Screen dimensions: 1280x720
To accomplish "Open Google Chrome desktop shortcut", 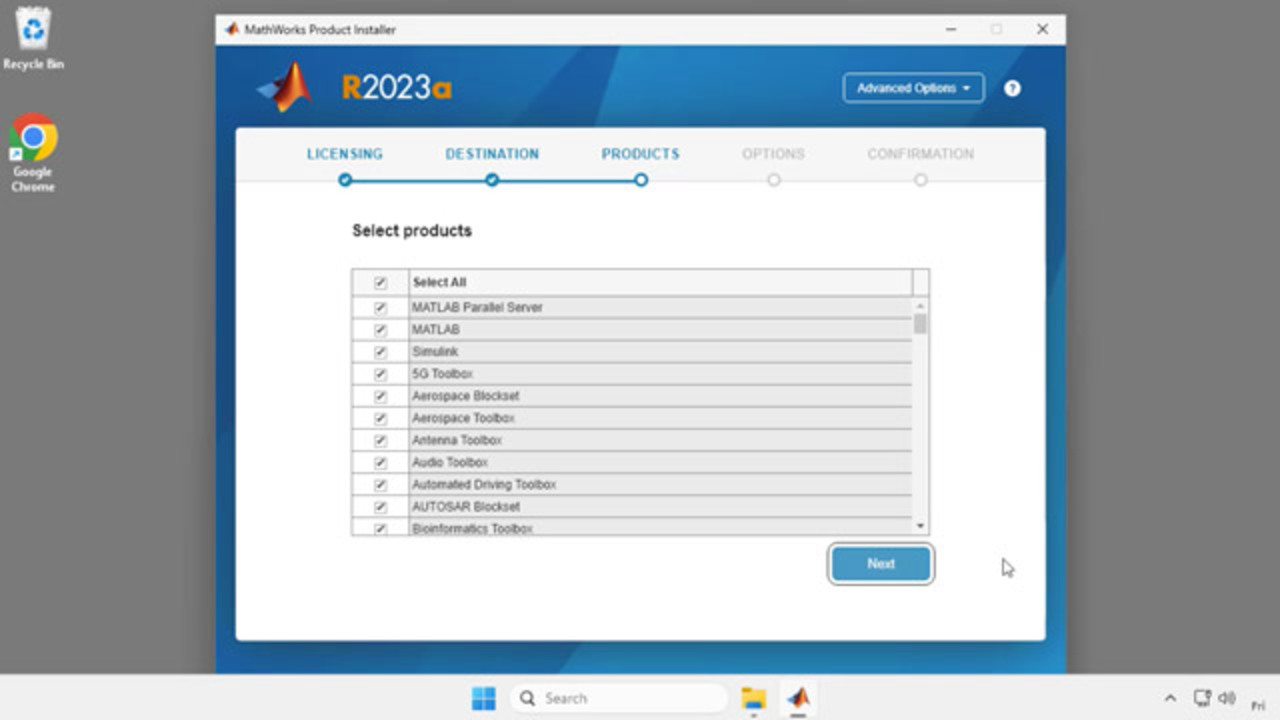I will [33, 140].
